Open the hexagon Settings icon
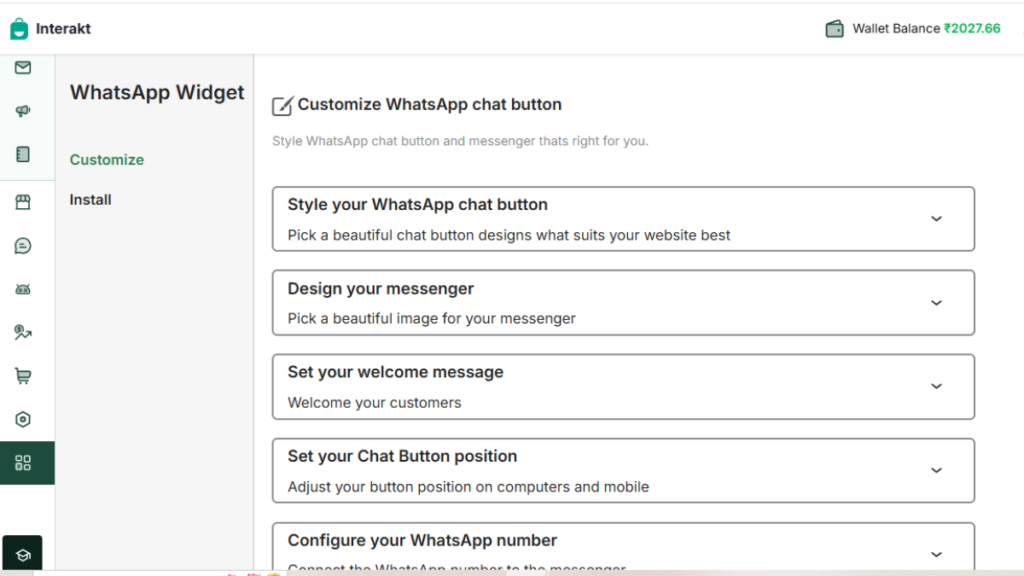The width and height of the screenshot is (1024, 576). click(25, 419)
